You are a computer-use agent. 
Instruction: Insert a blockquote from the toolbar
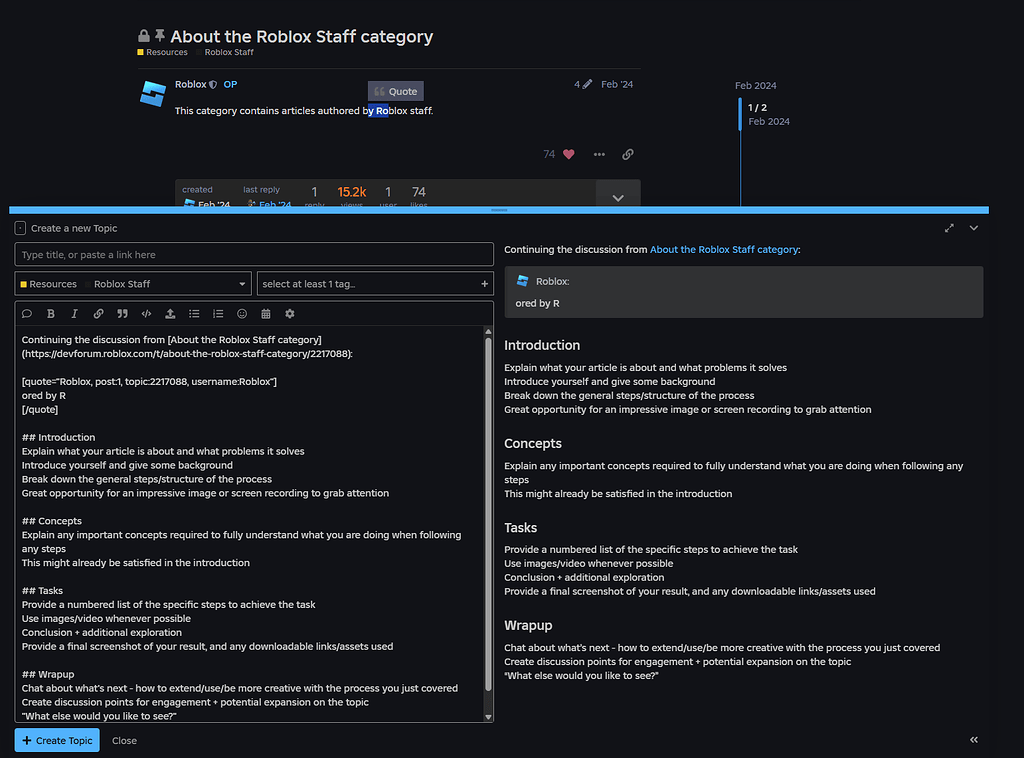(122, 313)
